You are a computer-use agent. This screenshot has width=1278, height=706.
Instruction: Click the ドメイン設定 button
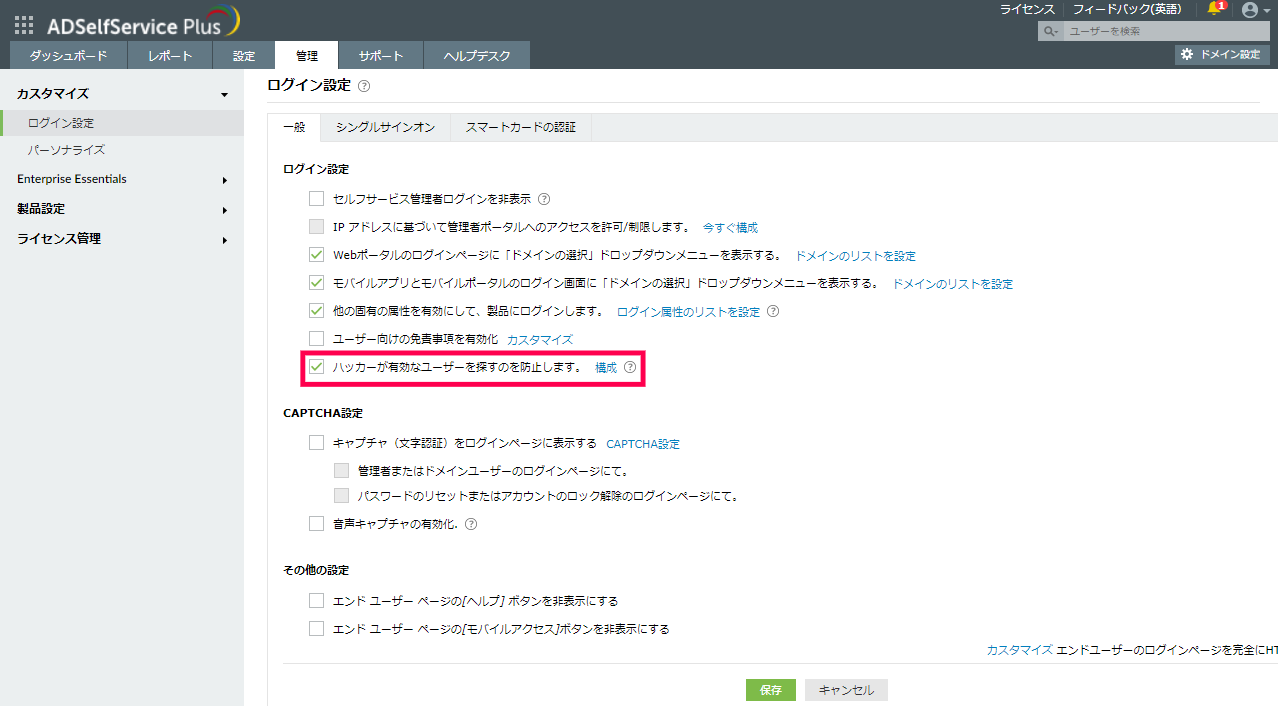coord(1222,54)
